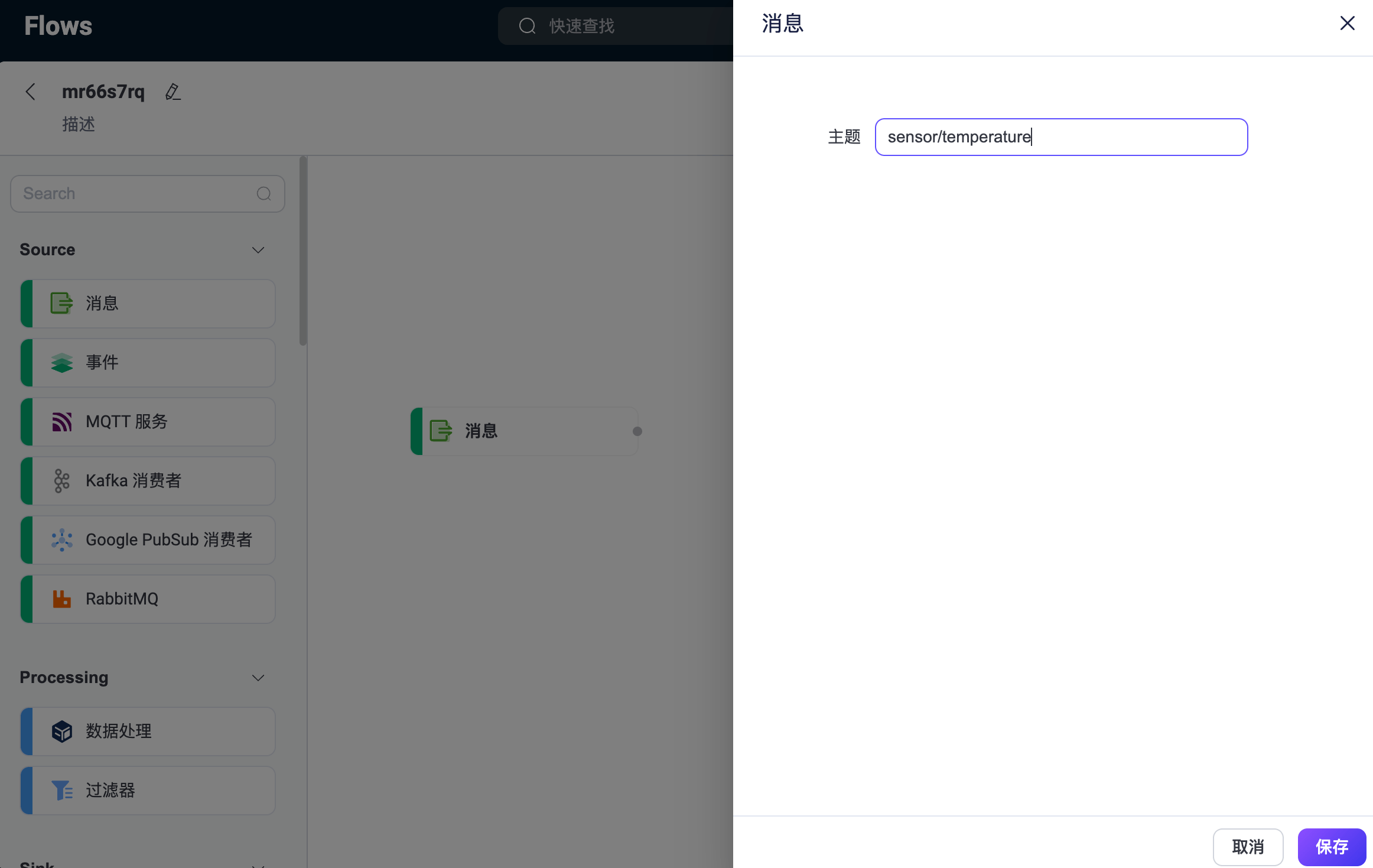Click the RabbitMQ source icon
The image size is (1373, 868).
pyautogui.click(x=61, y=599)
